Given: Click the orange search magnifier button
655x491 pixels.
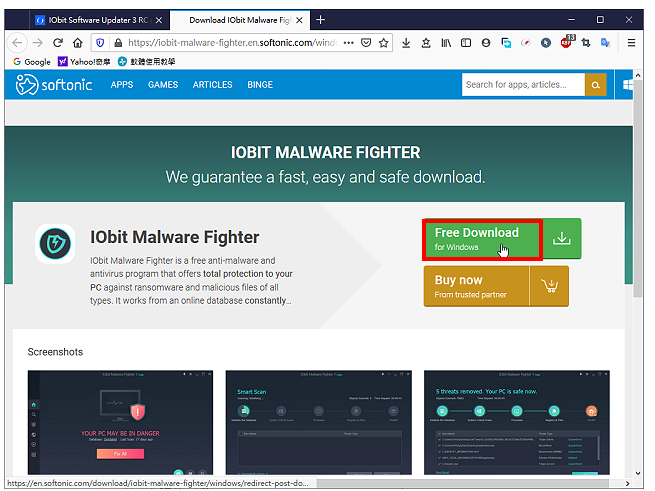Looking at the screenshot, I should point(596,85).
